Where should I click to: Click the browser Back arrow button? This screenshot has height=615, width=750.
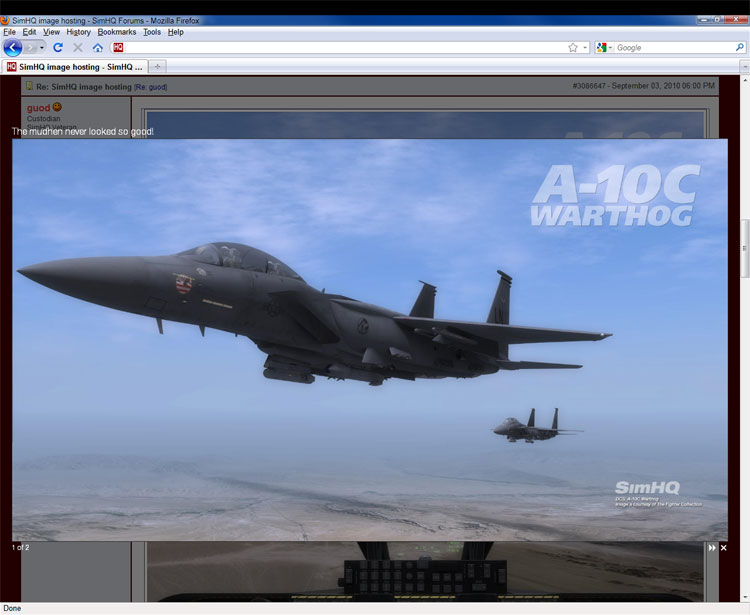click(x=12, y=47)
